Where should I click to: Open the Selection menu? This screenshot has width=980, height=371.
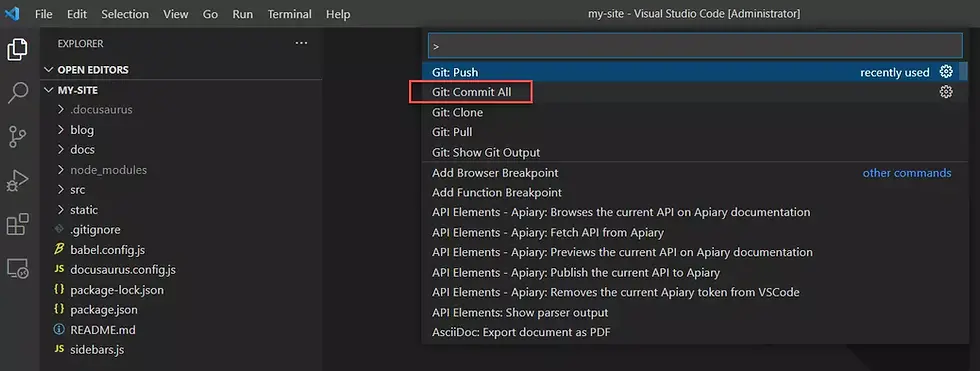[125, 14]
